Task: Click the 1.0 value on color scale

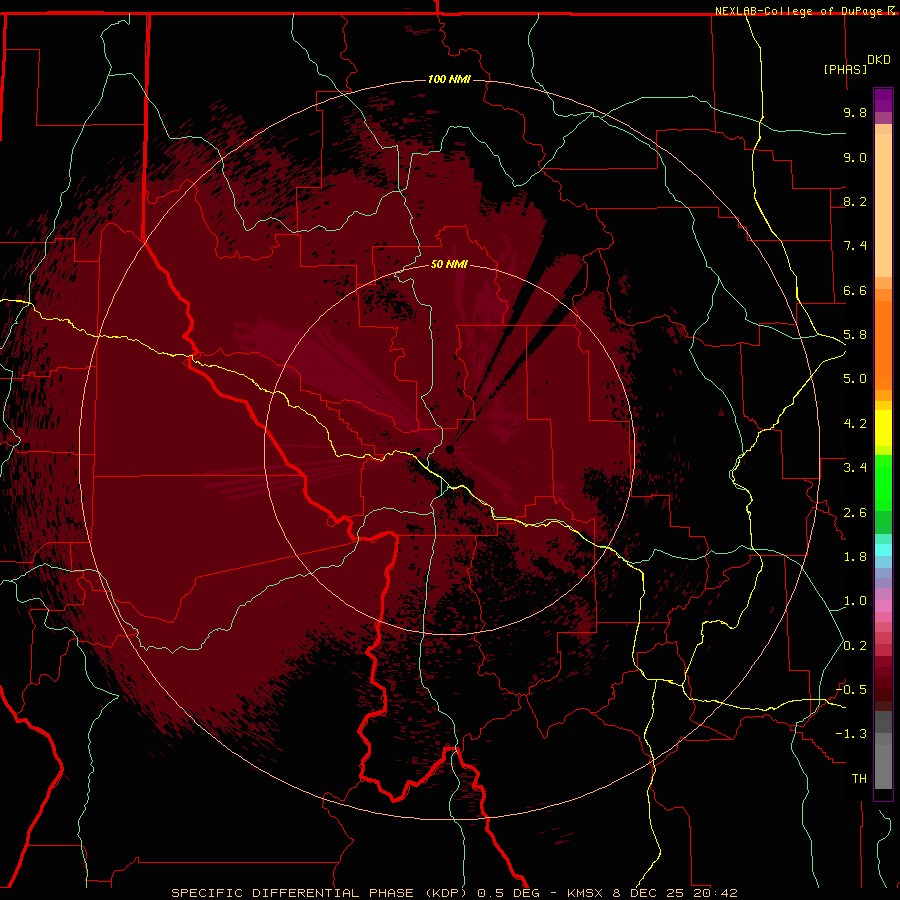Action: click(x=855, y=601)
